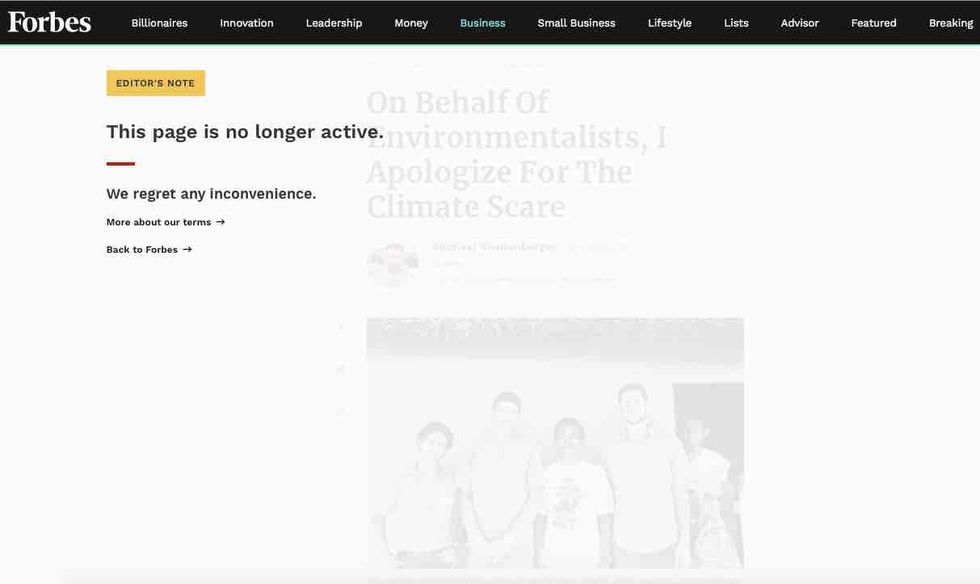Viewport: 980px width, 584px height.
Task: Open the Lifestyle section
Action: [x=669, y=23]
